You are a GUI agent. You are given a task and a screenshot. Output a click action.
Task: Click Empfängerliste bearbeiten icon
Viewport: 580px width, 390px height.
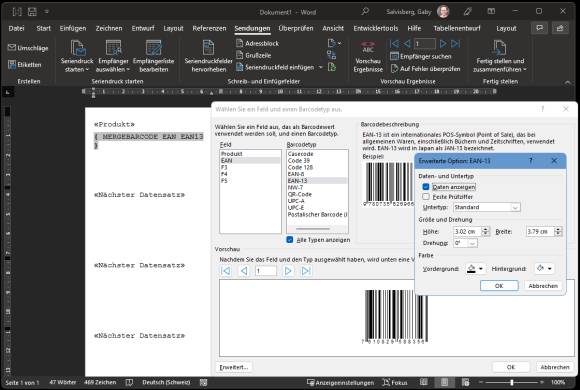coord(154,48)
